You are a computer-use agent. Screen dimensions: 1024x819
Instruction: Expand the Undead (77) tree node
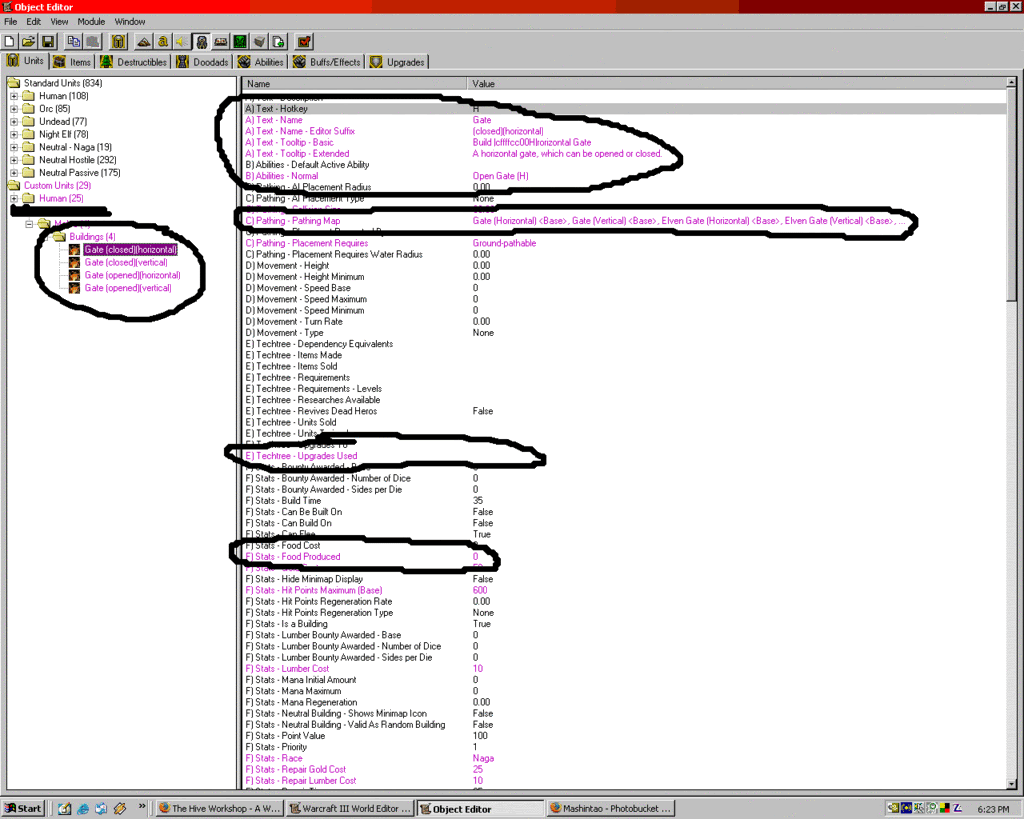tap(14, 122)
